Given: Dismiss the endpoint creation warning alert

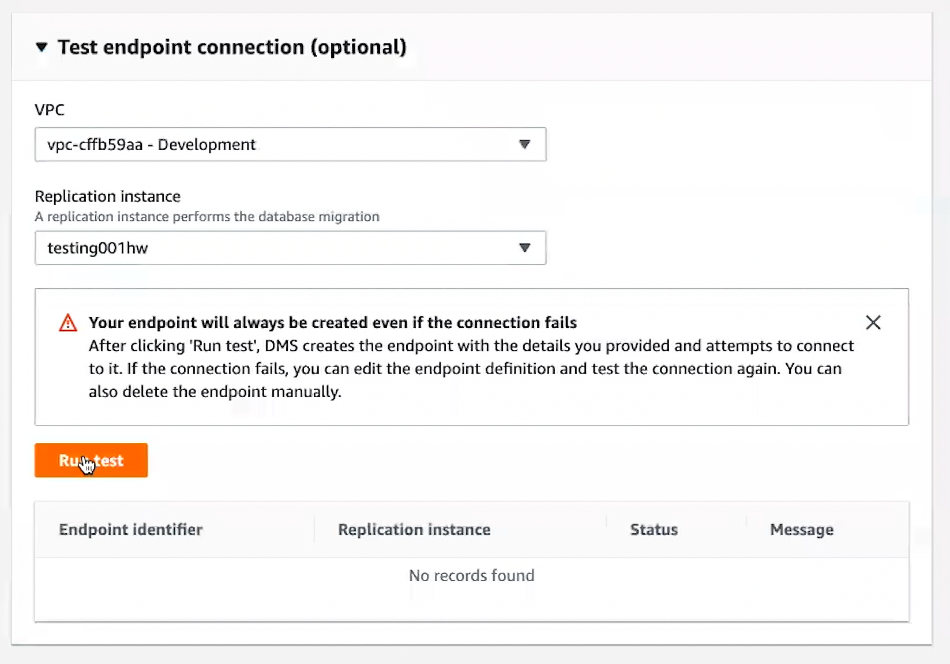Looking at the screenshot, I should 873,322.
